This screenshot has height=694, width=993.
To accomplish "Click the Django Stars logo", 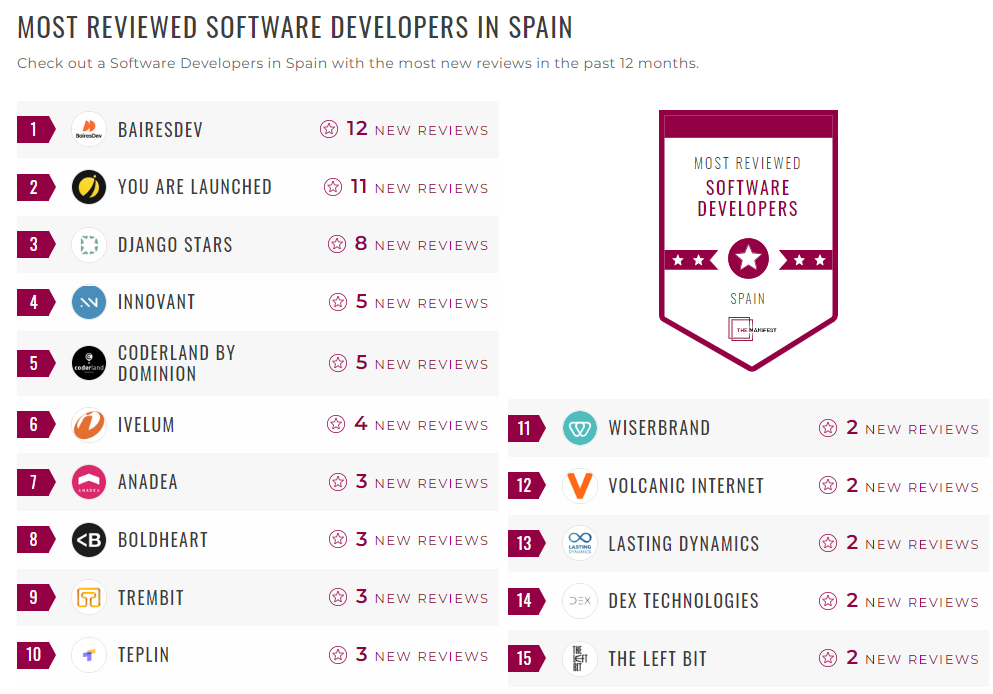I will tap(89, 244).
